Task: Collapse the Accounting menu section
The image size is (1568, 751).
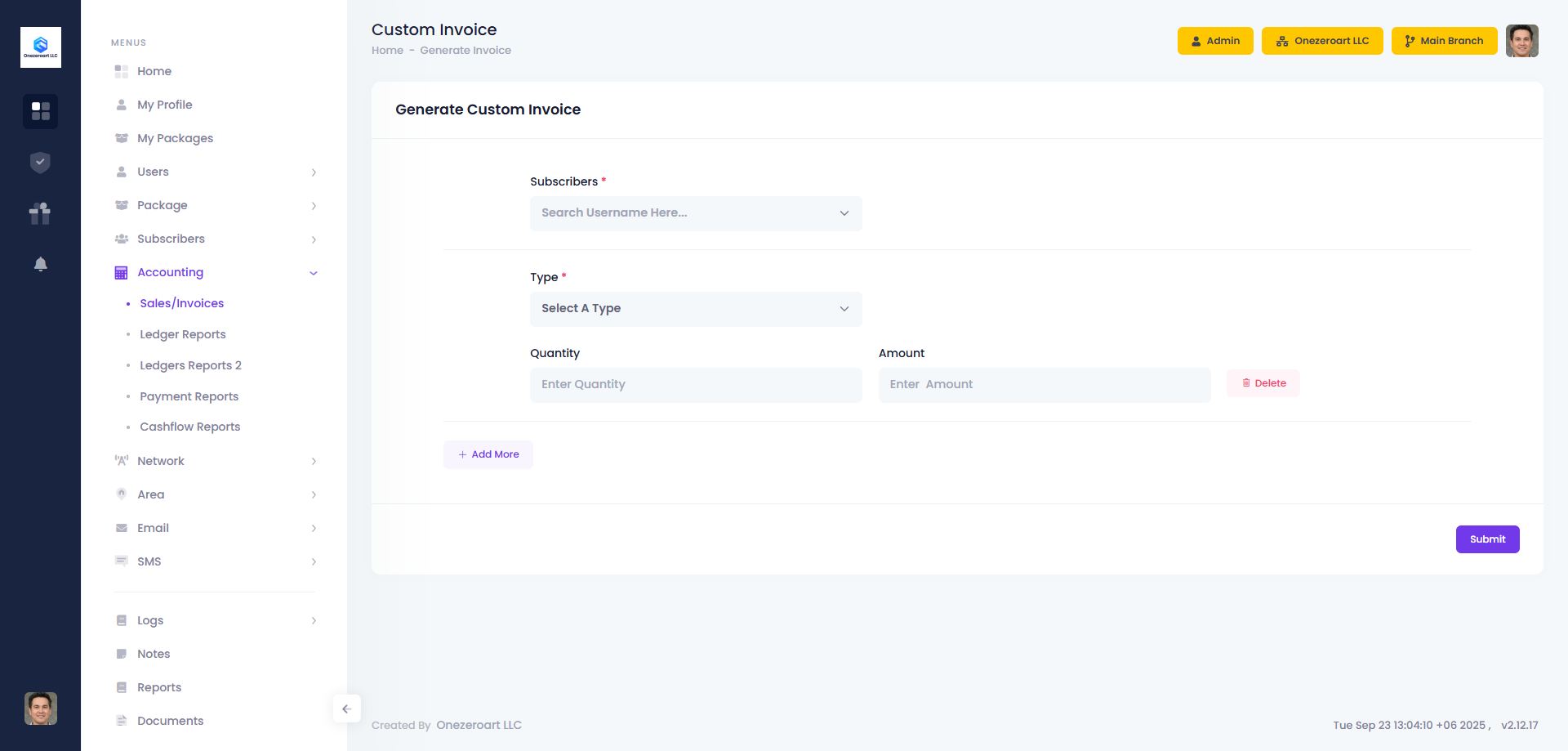Action: tap(314, 273)
